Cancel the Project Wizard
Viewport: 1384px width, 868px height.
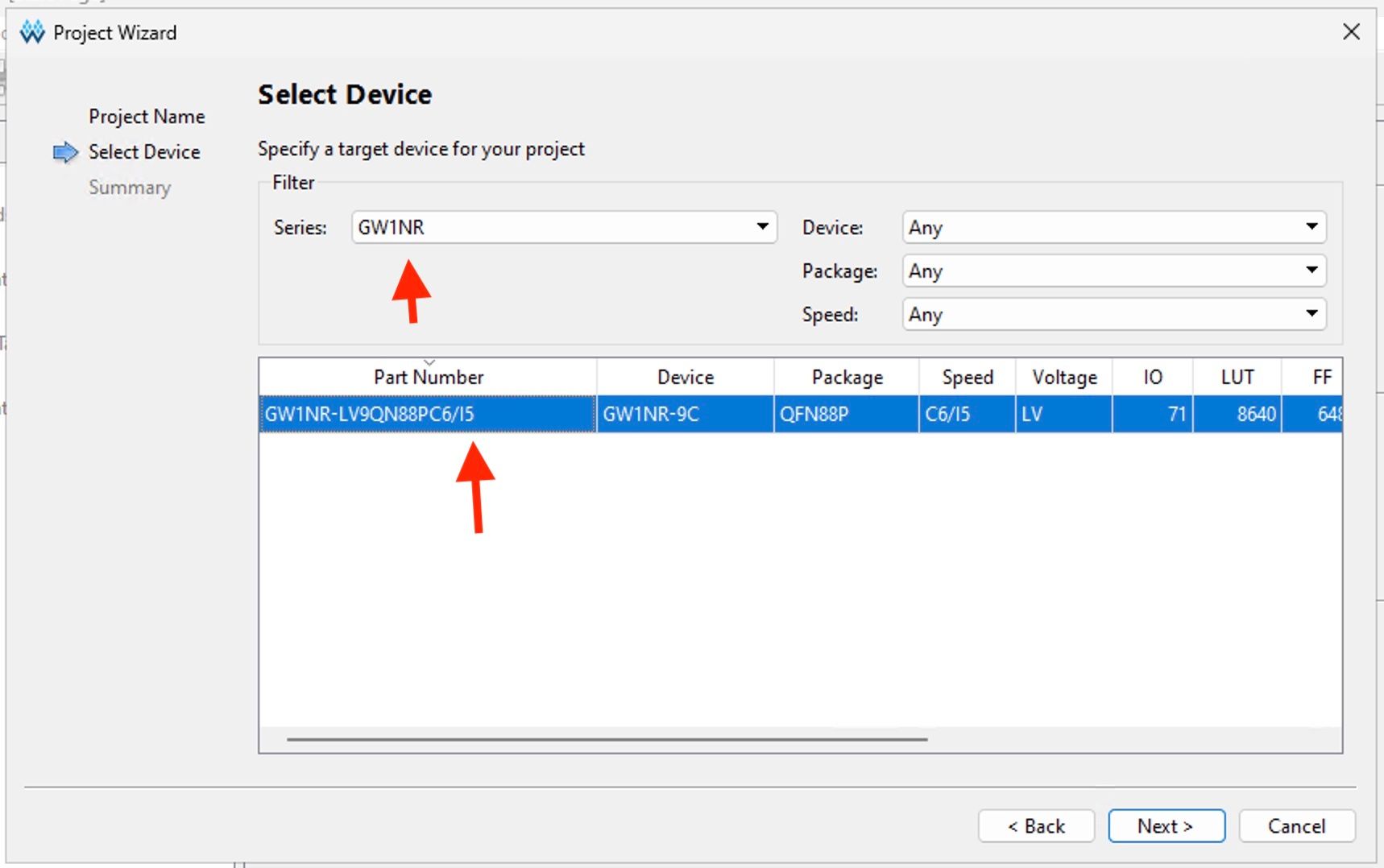pos(1296,826)
